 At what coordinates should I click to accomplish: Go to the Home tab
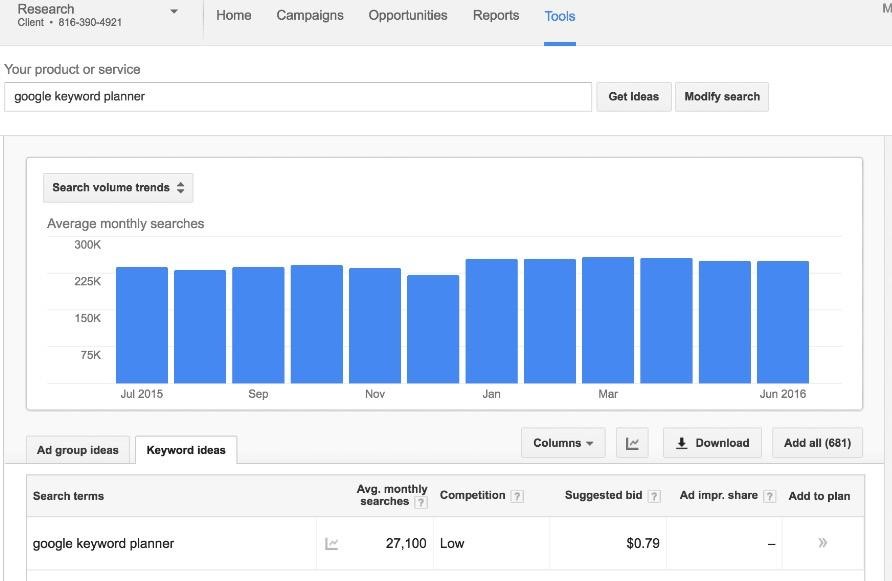tap(233, 15)
